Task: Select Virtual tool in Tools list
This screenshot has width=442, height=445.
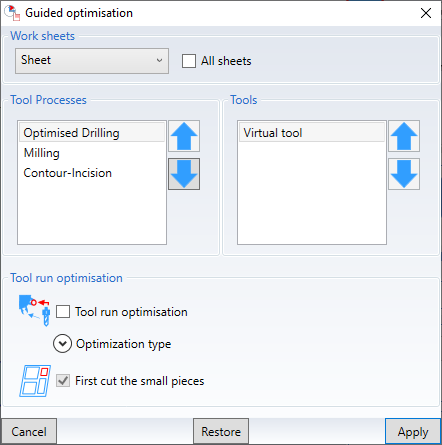Action: point(312,133)
